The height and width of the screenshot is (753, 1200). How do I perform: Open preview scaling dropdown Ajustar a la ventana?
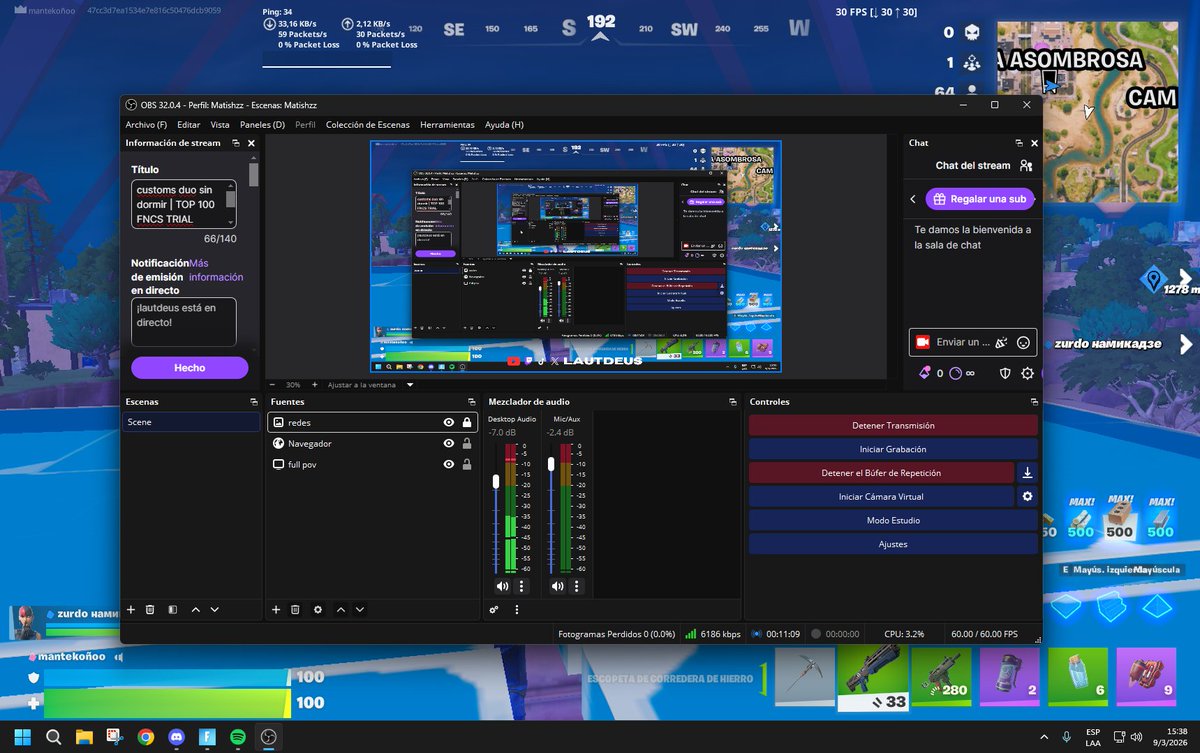[x=370, y=384]
